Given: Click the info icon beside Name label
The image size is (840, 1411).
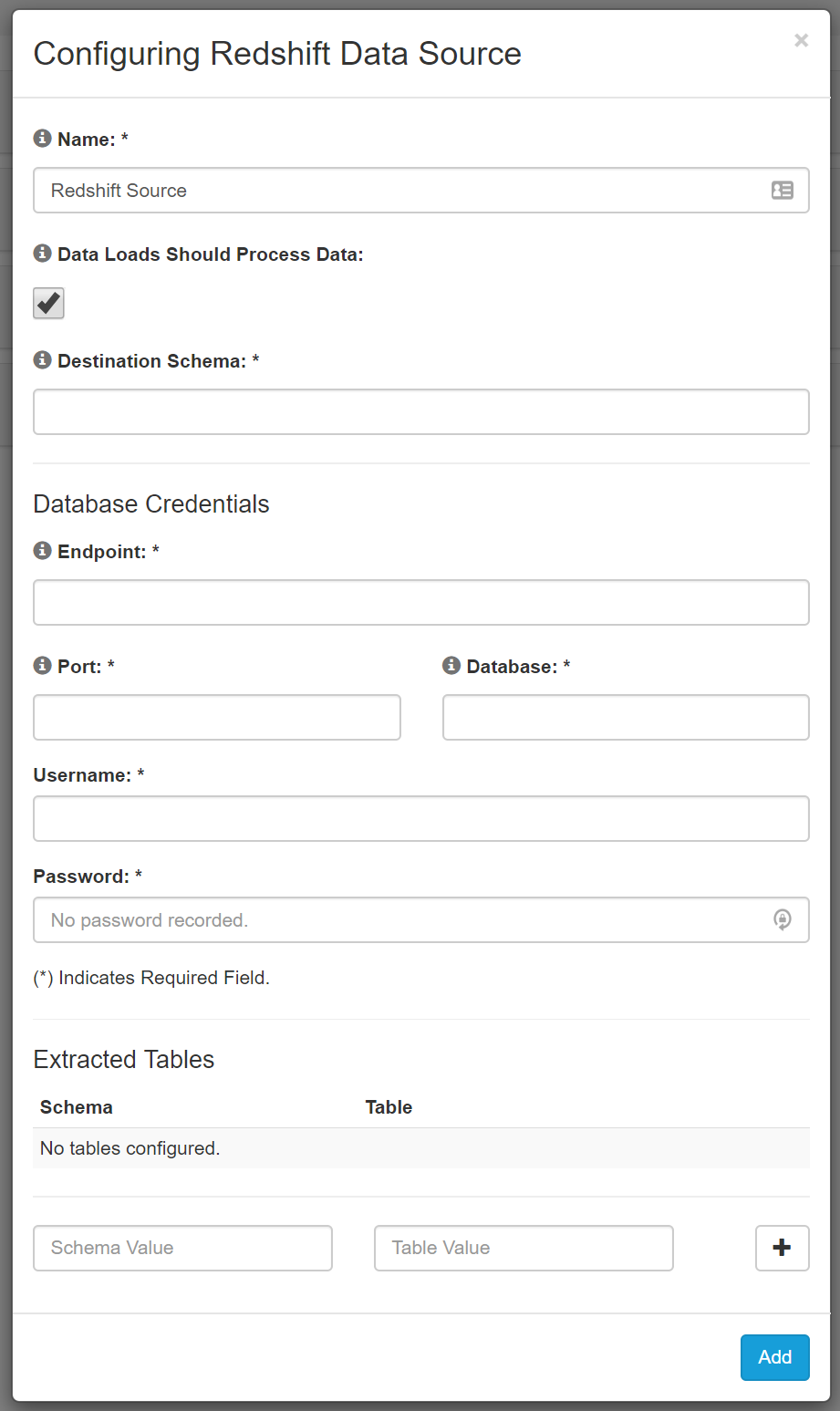Looking at the screenshot, I should 42,139.
